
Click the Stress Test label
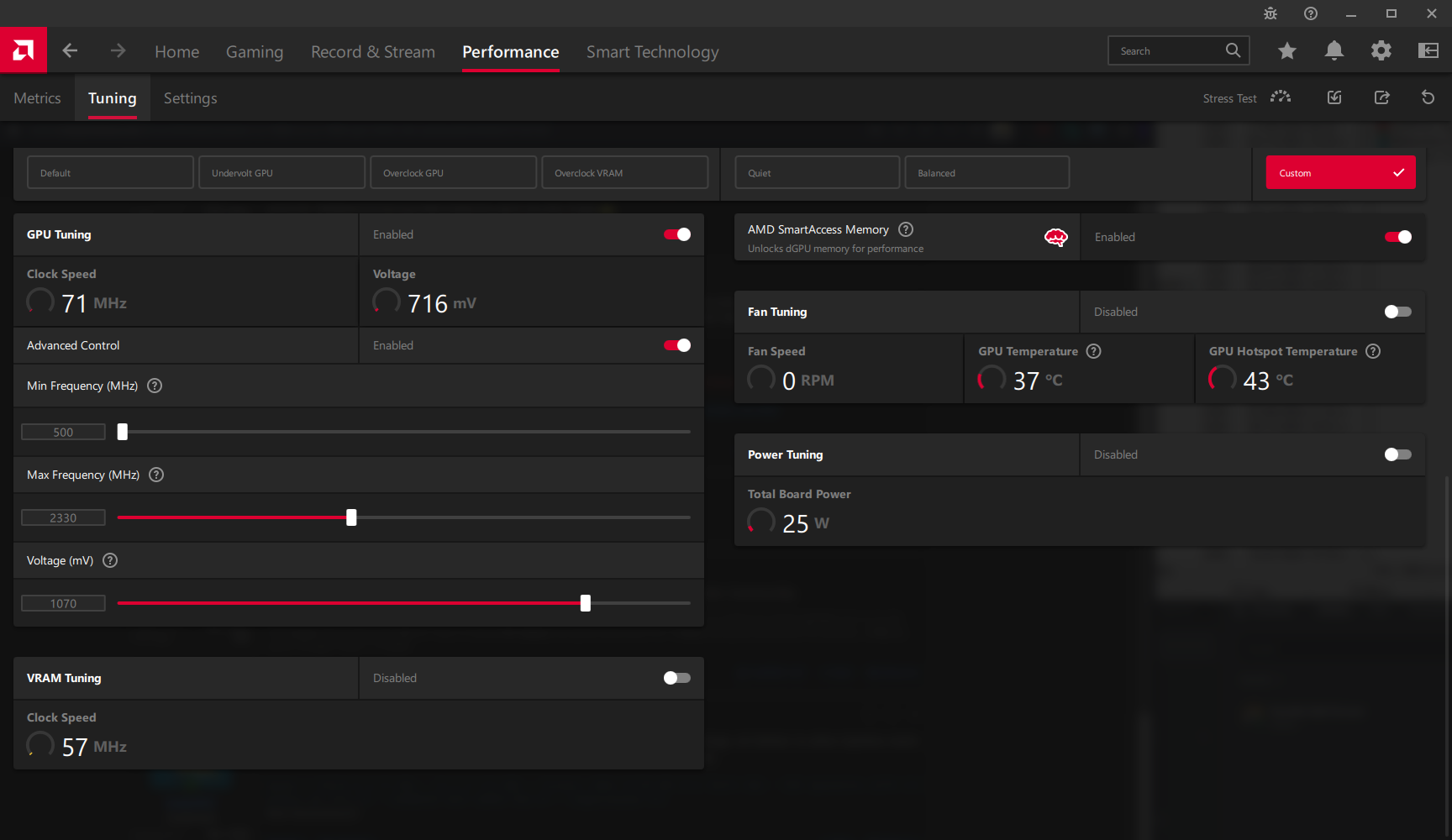pos(1229,98)
